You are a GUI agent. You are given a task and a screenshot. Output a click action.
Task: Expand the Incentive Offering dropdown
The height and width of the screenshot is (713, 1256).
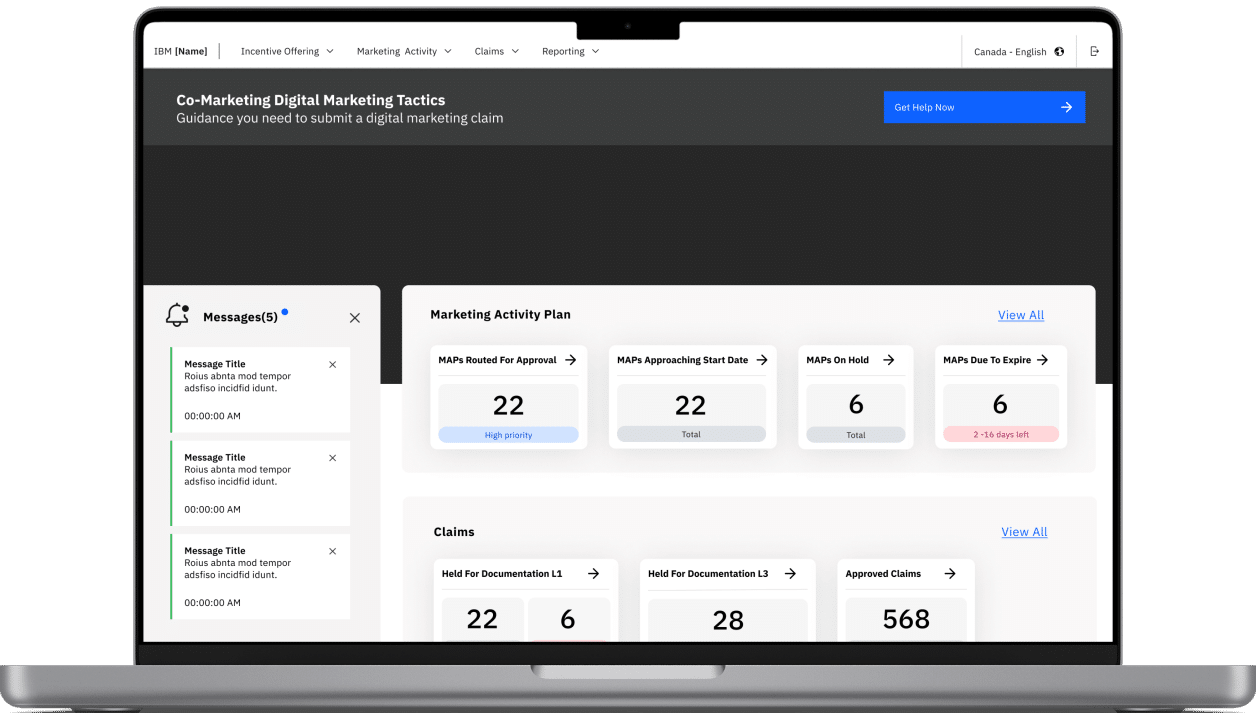coord(287,51)
